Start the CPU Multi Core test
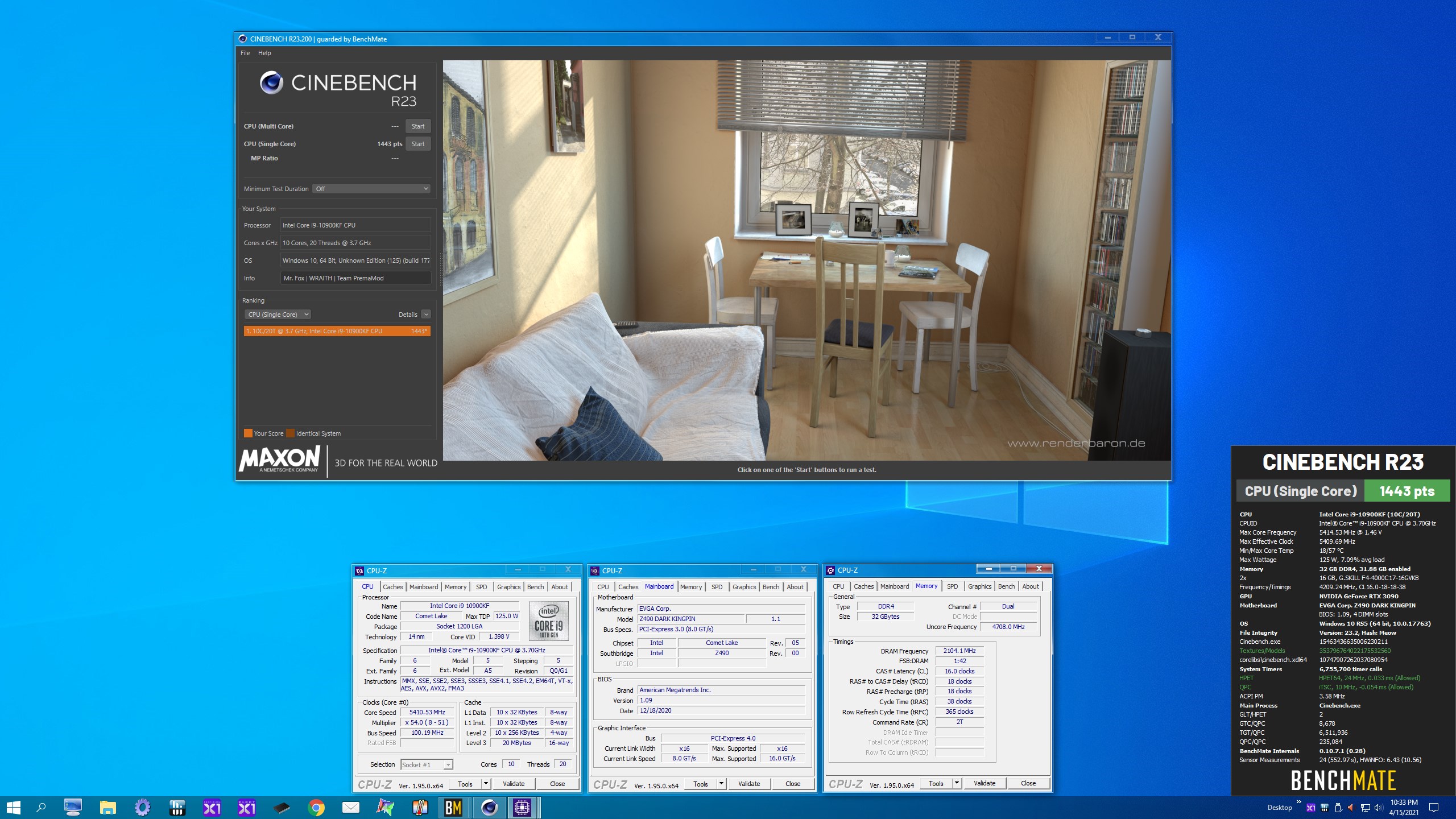Image resolution: width=1456 pixels, height=819 pixels. [x=417, y=126]
